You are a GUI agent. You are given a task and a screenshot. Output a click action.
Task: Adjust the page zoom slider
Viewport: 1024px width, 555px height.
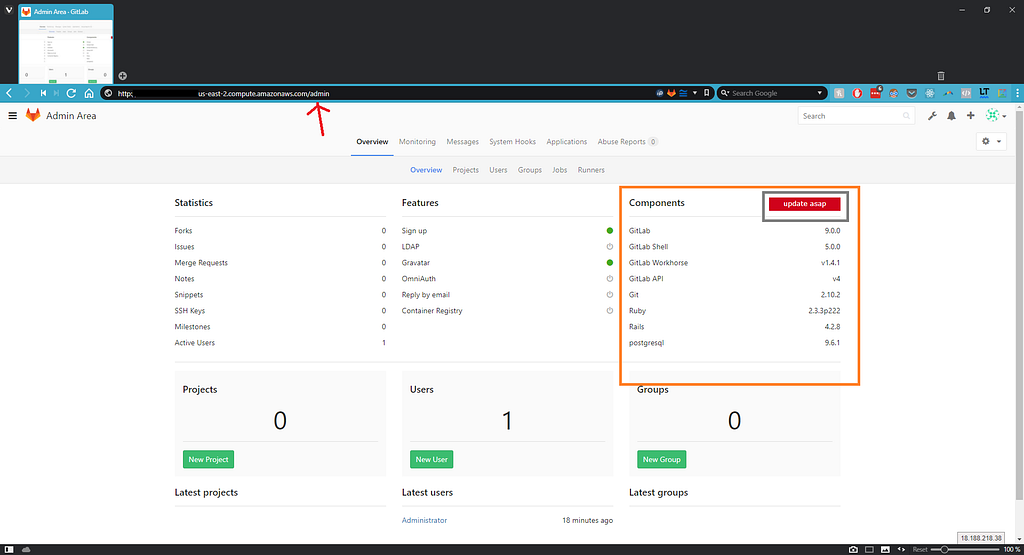[965, 550]
